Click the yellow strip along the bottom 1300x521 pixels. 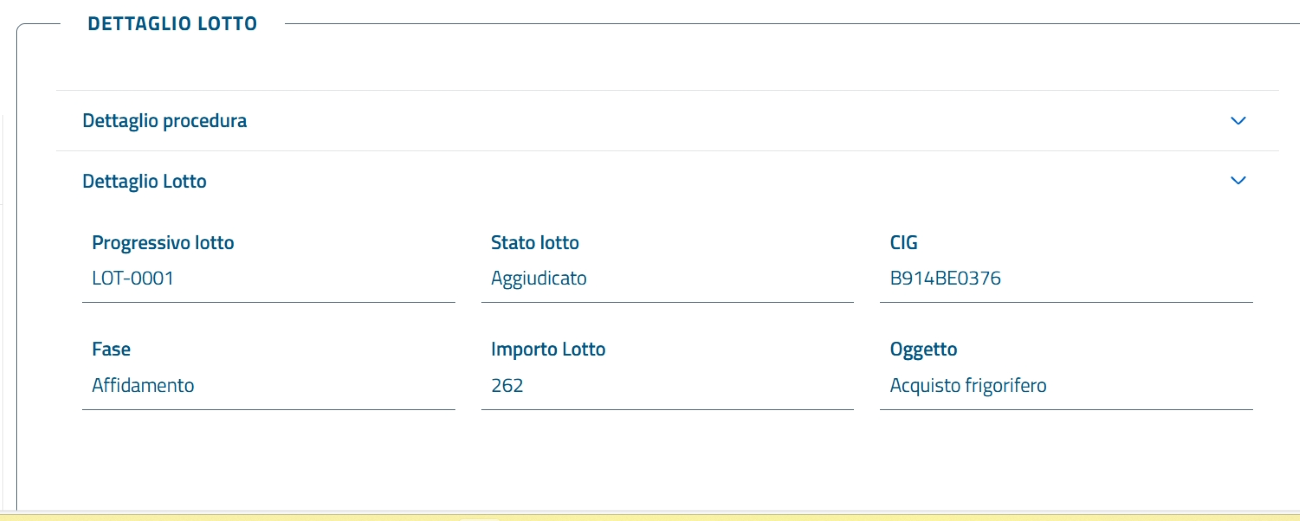pos(650,516)
